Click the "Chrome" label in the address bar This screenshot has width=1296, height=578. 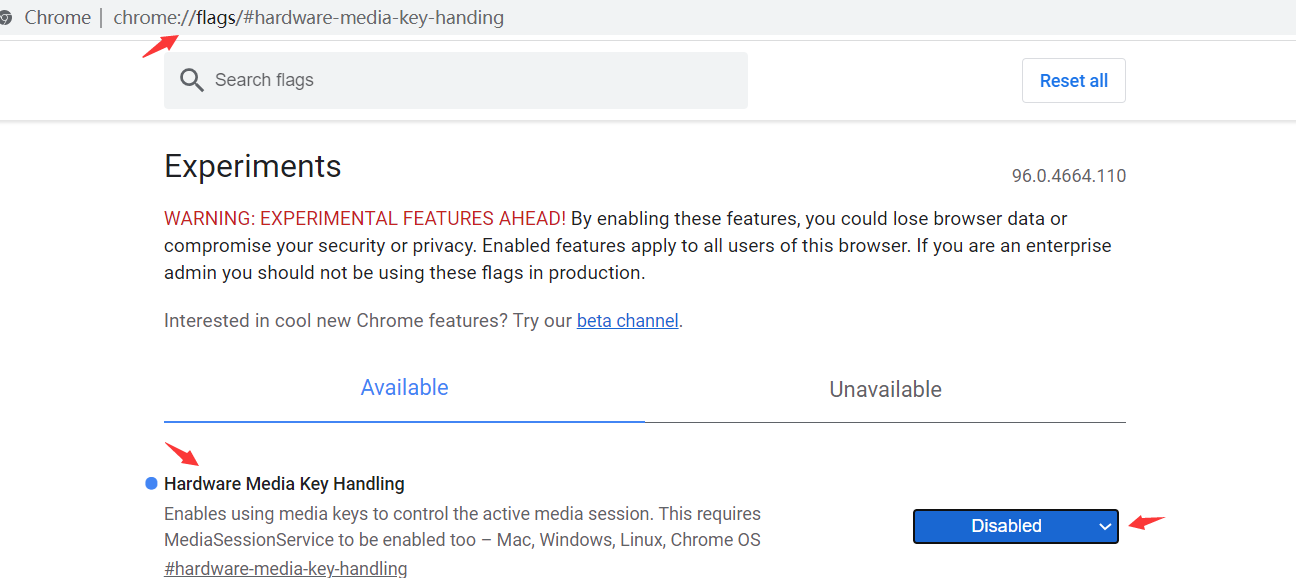point(57,18)
